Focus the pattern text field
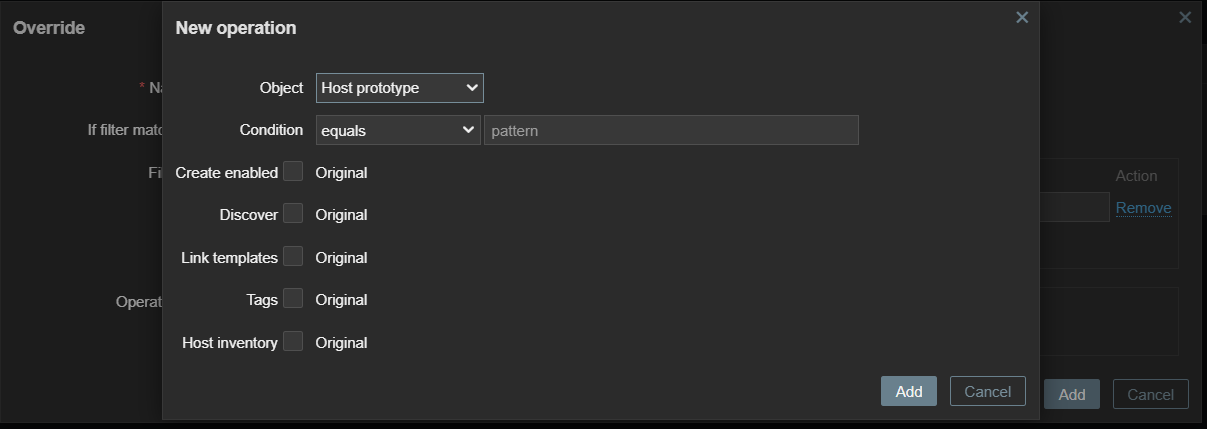The height and width of the screenshot is (429, 1207). 671,130
